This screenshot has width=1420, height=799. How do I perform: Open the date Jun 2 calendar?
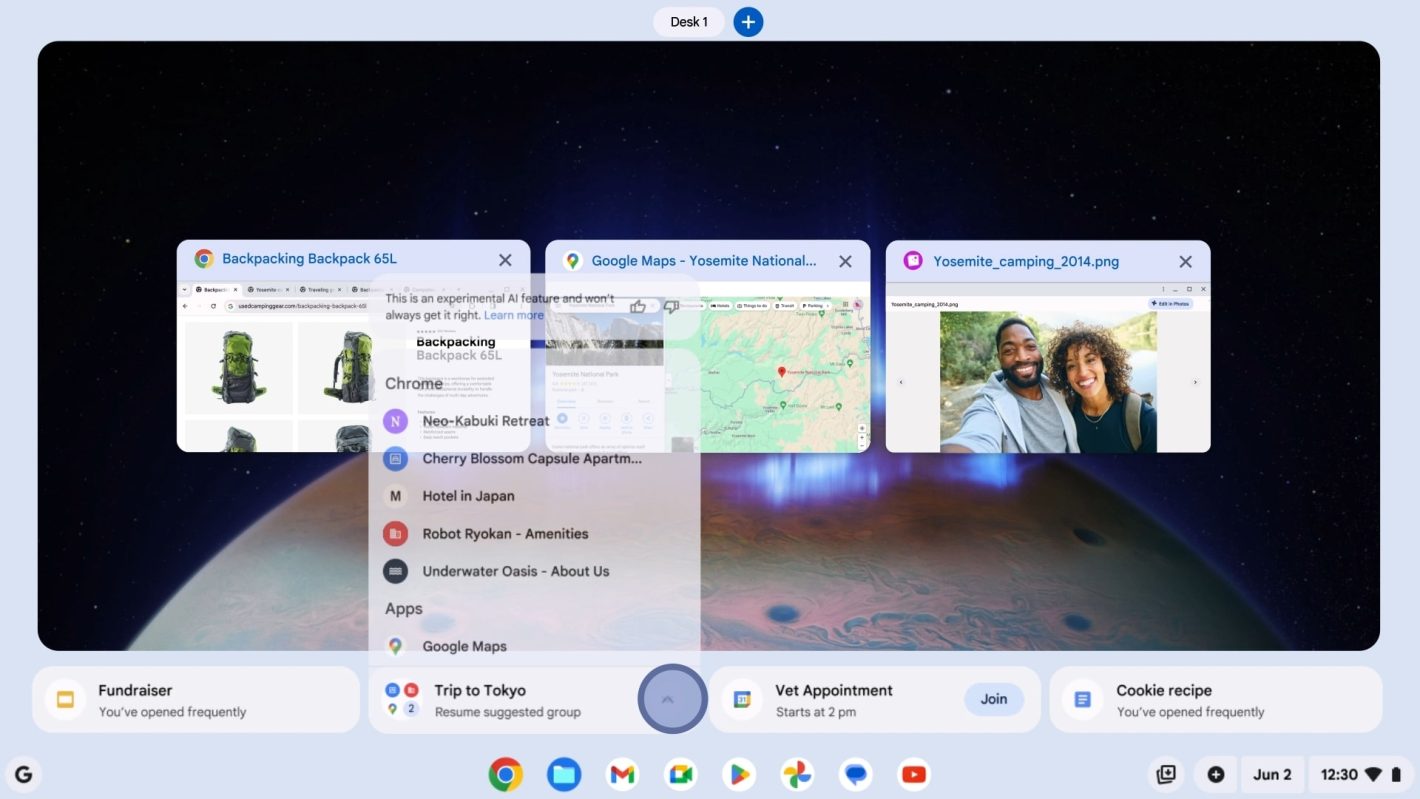(x=1272, y=774)
